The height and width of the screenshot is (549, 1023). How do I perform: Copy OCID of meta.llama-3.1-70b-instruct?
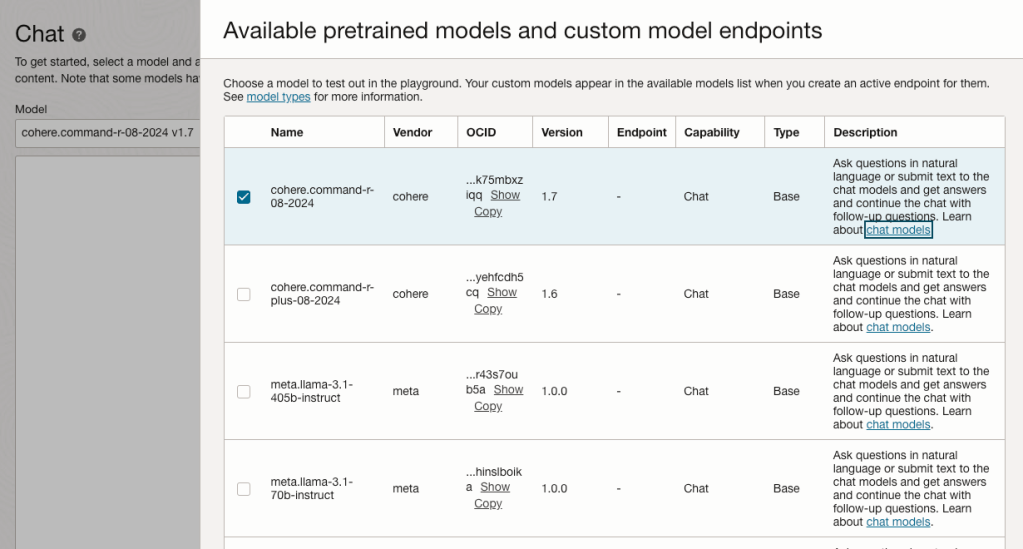[x=488, y=503]
